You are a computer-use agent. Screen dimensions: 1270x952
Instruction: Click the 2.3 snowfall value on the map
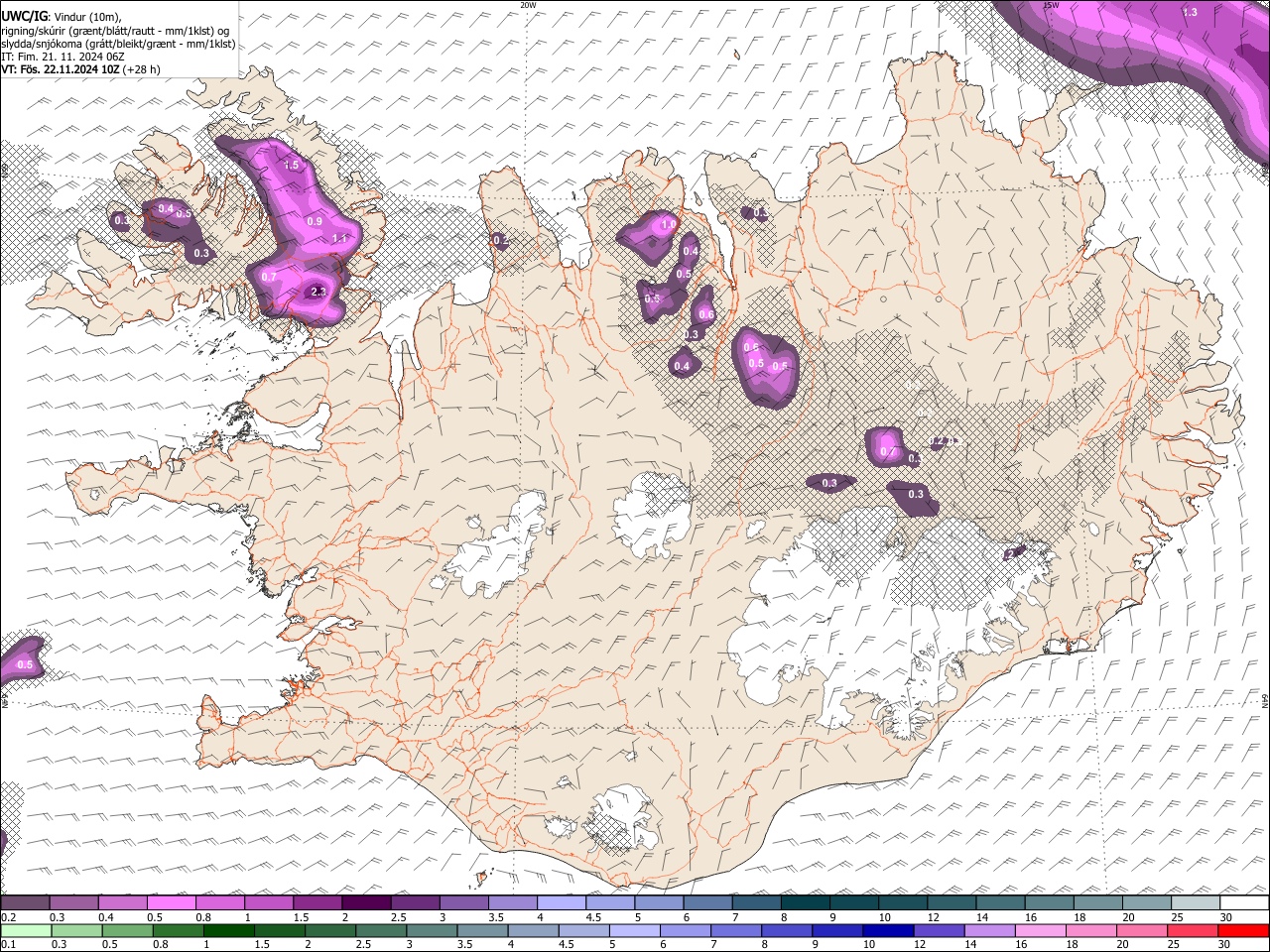[317, 292]
